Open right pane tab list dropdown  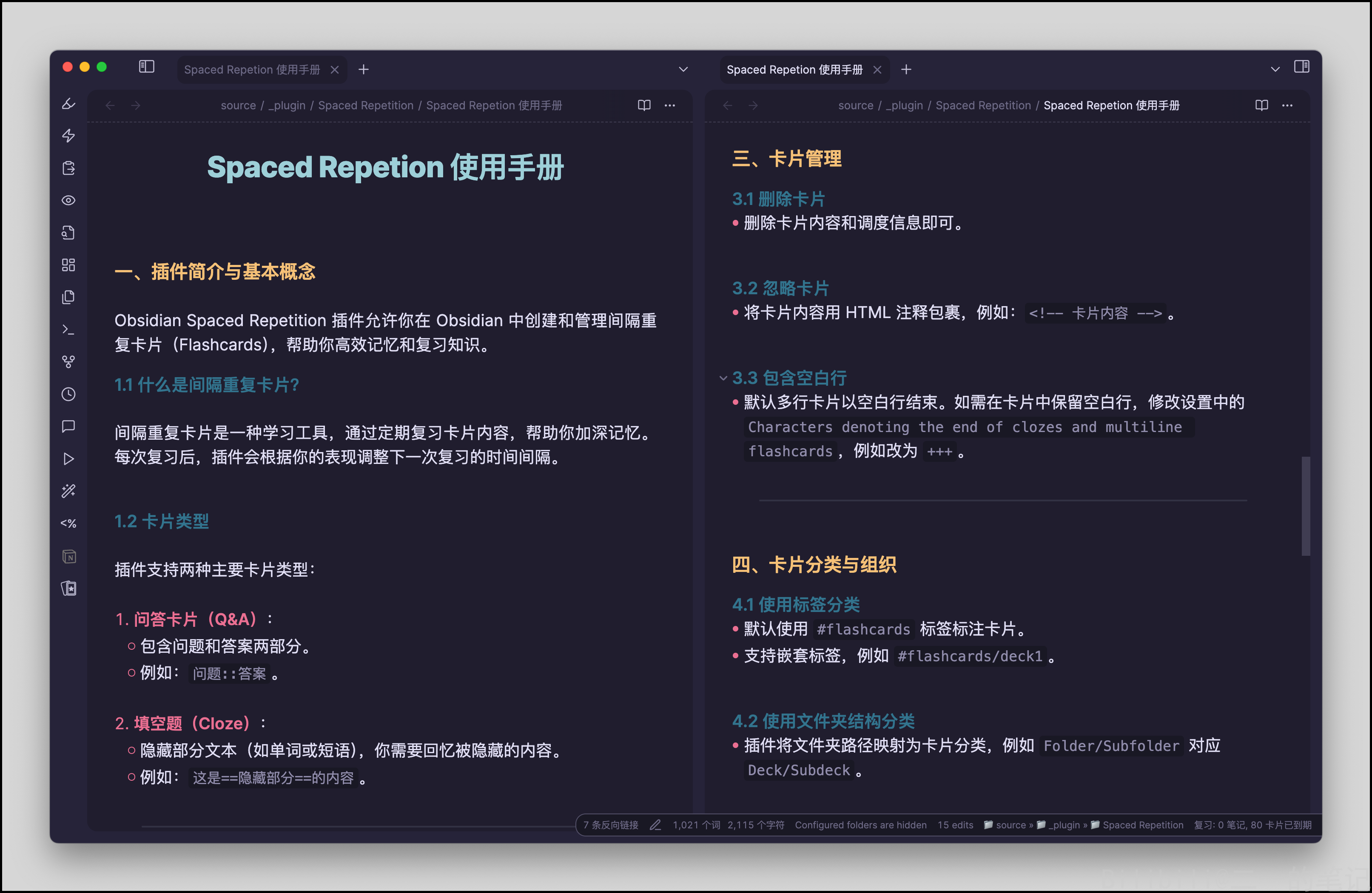click(1275, 69)
